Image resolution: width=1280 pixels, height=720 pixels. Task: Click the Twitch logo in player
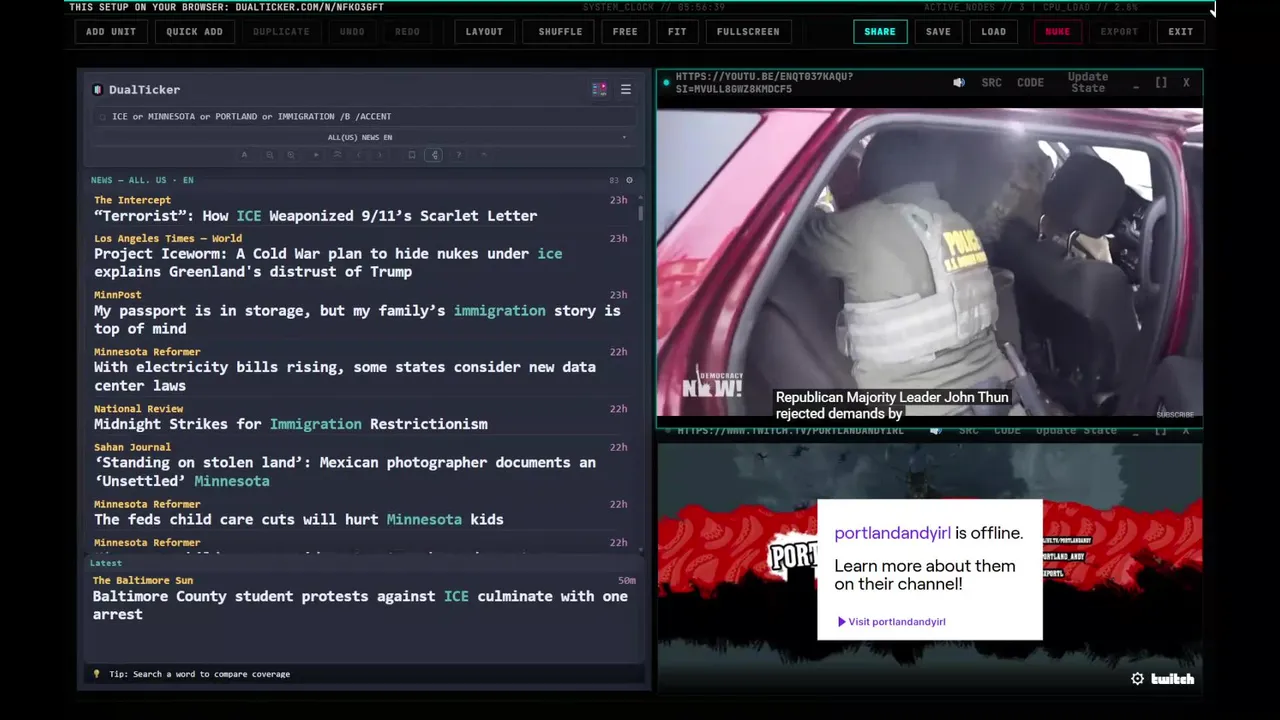[1172, 679]
